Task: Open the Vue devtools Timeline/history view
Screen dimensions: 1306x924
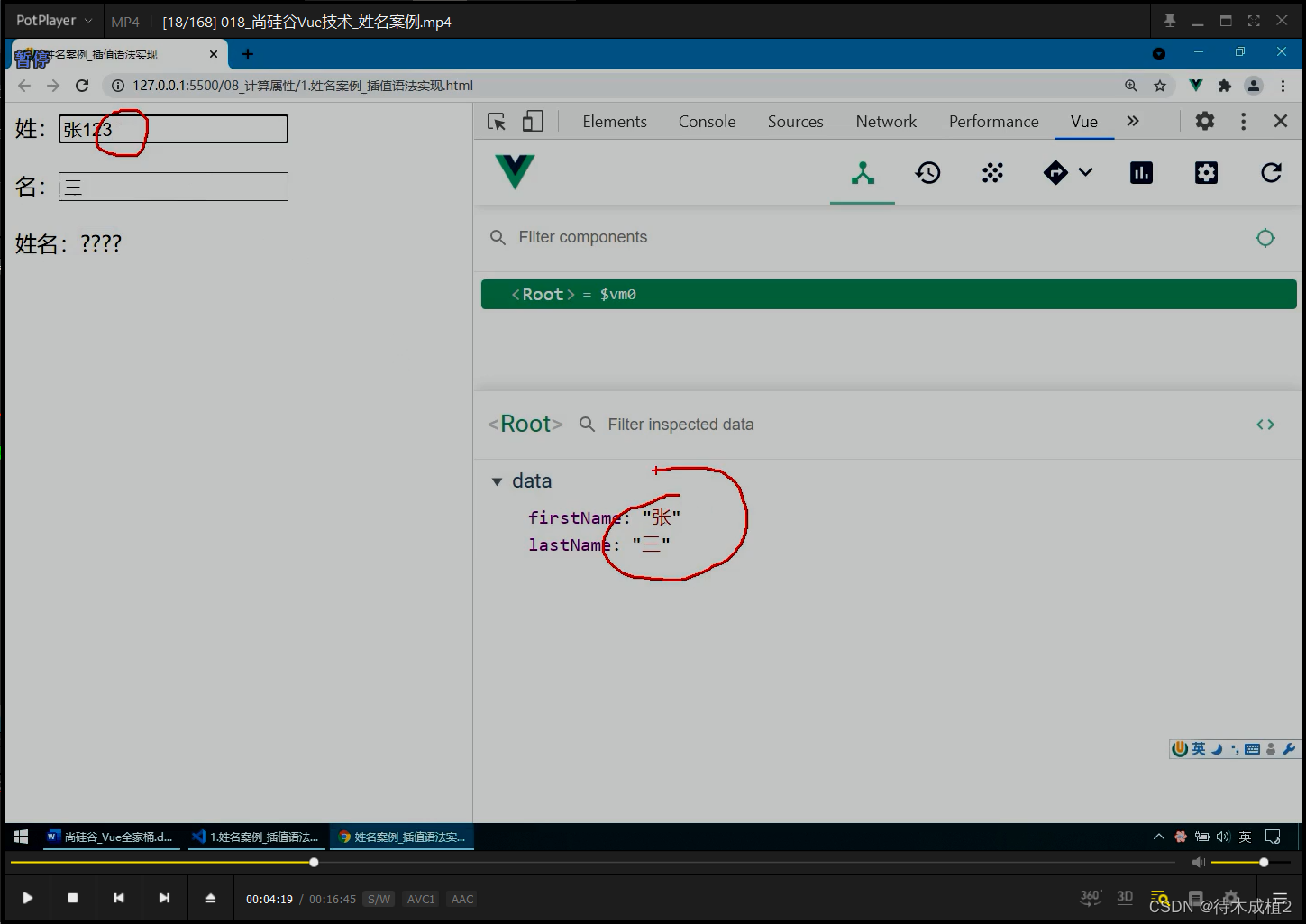Action: pyautogui.click(x=927, y=173)
